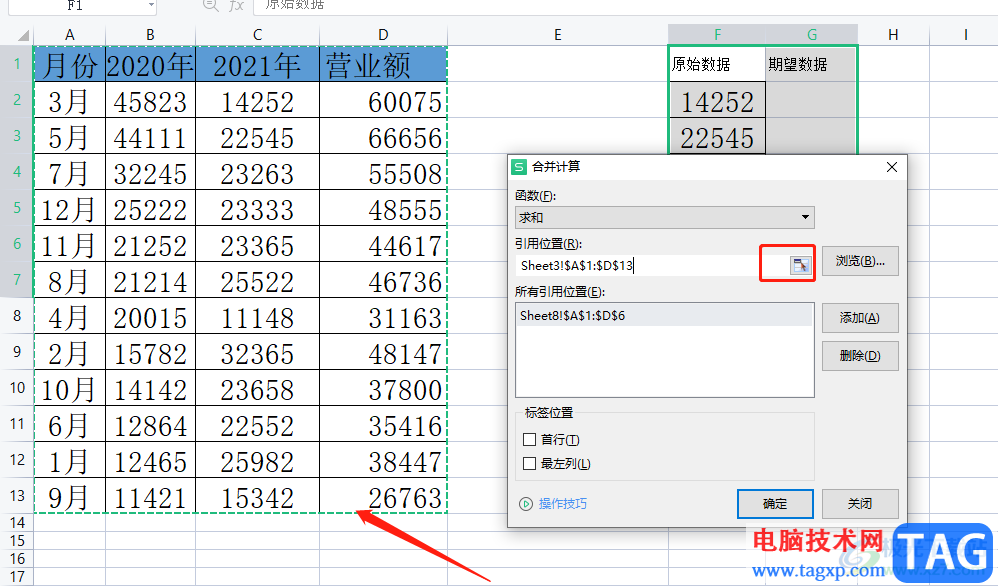
Task: Select column A header
Action: 69,35
